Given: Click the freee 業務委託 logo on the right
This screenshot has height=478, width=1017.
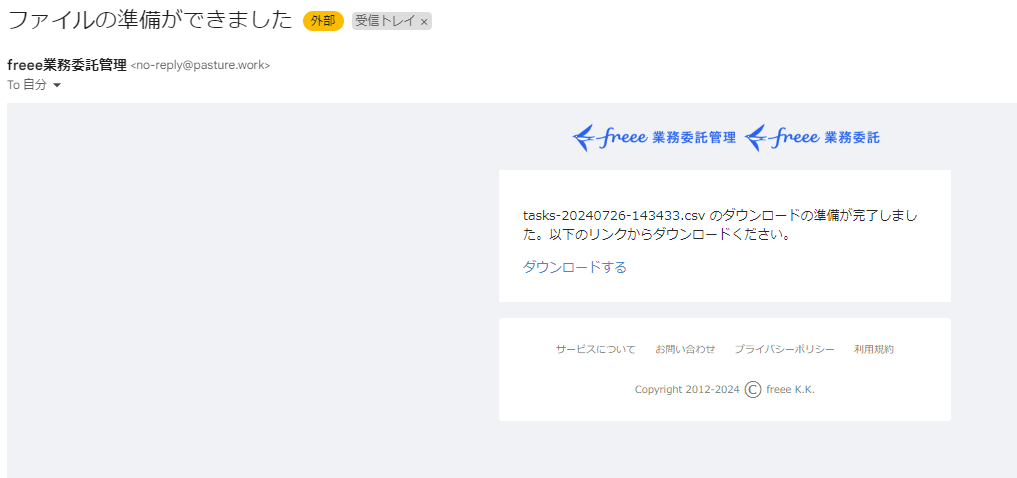Looking at the screenshot, I should pyautogui.click(x=812, y=137).
